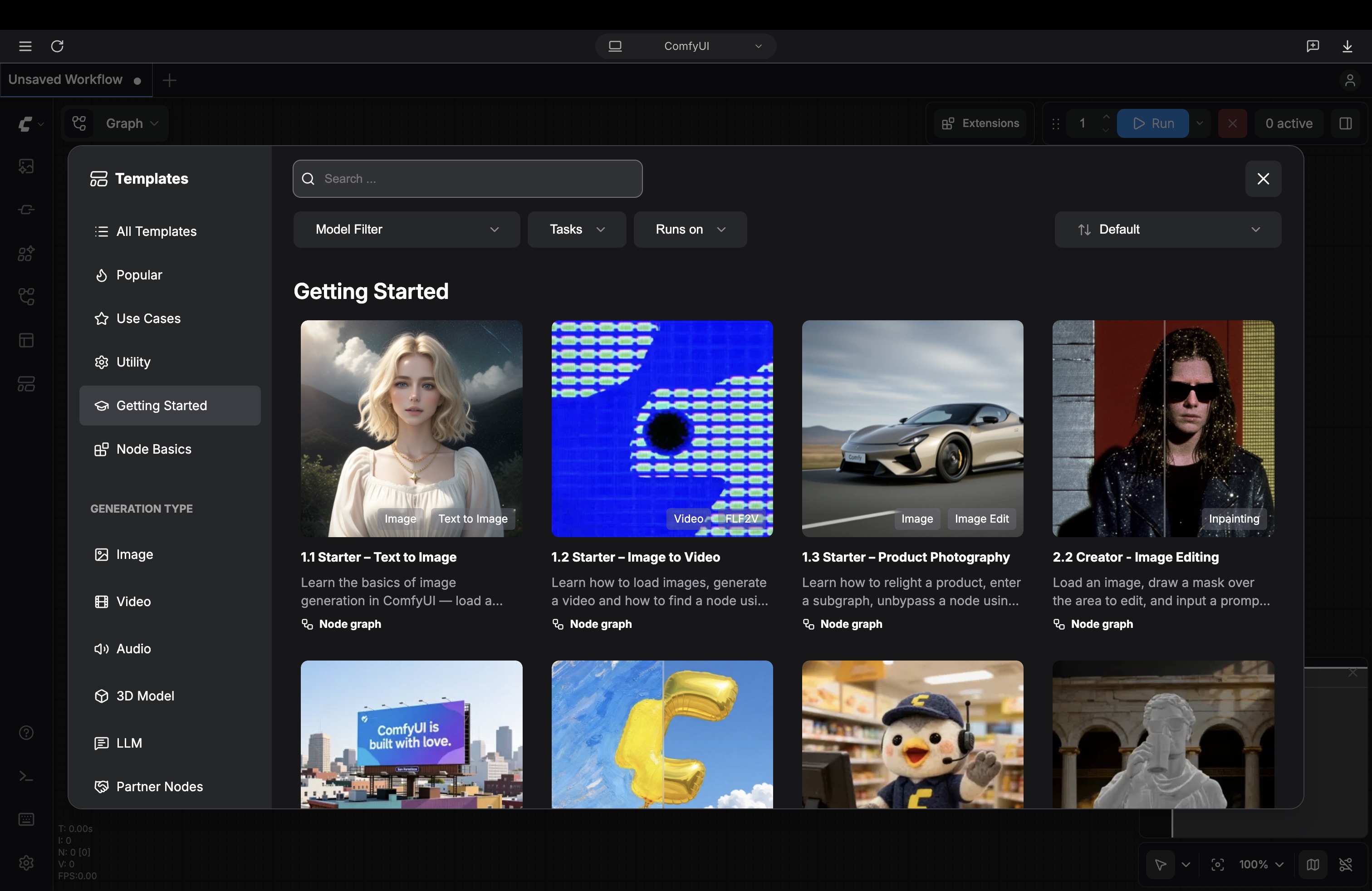This screenshot has height=891, width=1372.
Task: Filter by Audio generation type
Action: 170,648
